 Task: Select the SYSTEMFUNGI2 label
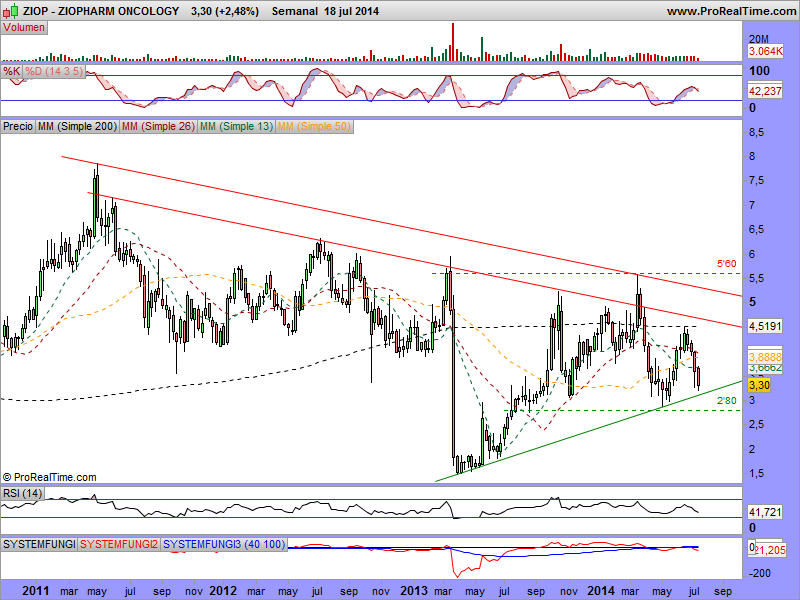point(119,544)
